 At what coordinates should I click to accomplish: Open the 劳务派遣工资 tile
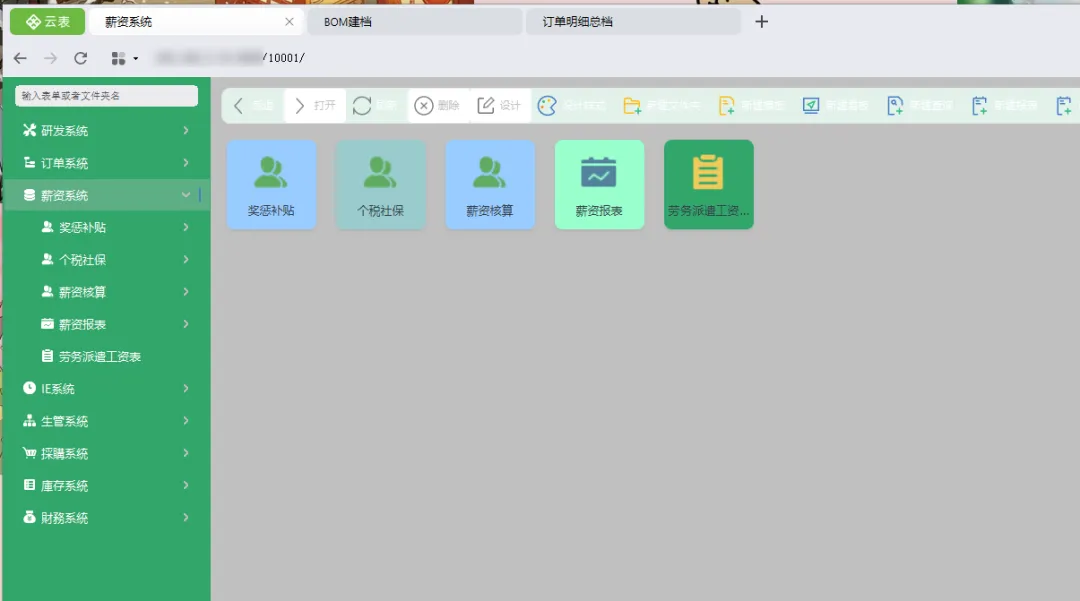pyautogui.click(x=709, y=184)
